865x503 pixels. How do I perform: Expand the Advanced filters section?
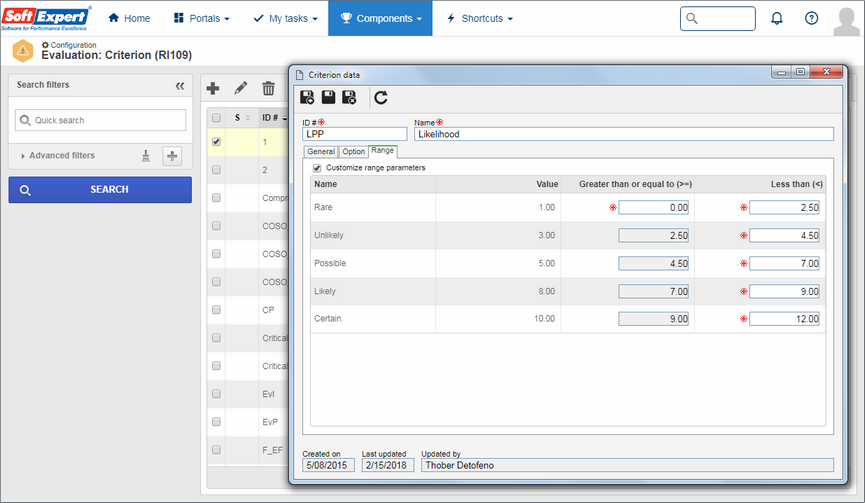click(57, 156)
